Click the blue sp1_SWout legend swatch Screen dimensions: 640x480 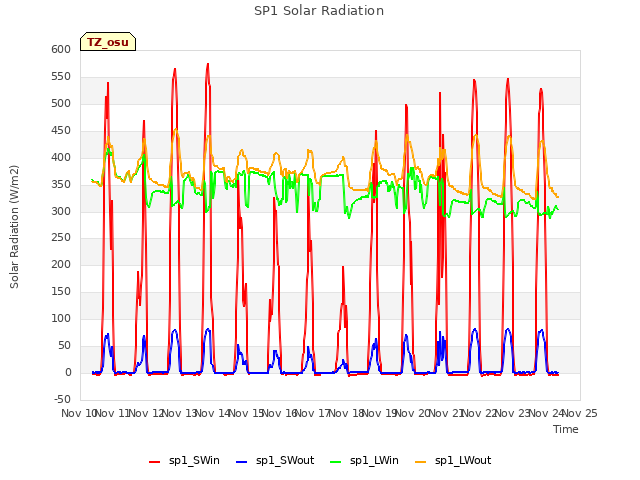(x=242, y=462)
